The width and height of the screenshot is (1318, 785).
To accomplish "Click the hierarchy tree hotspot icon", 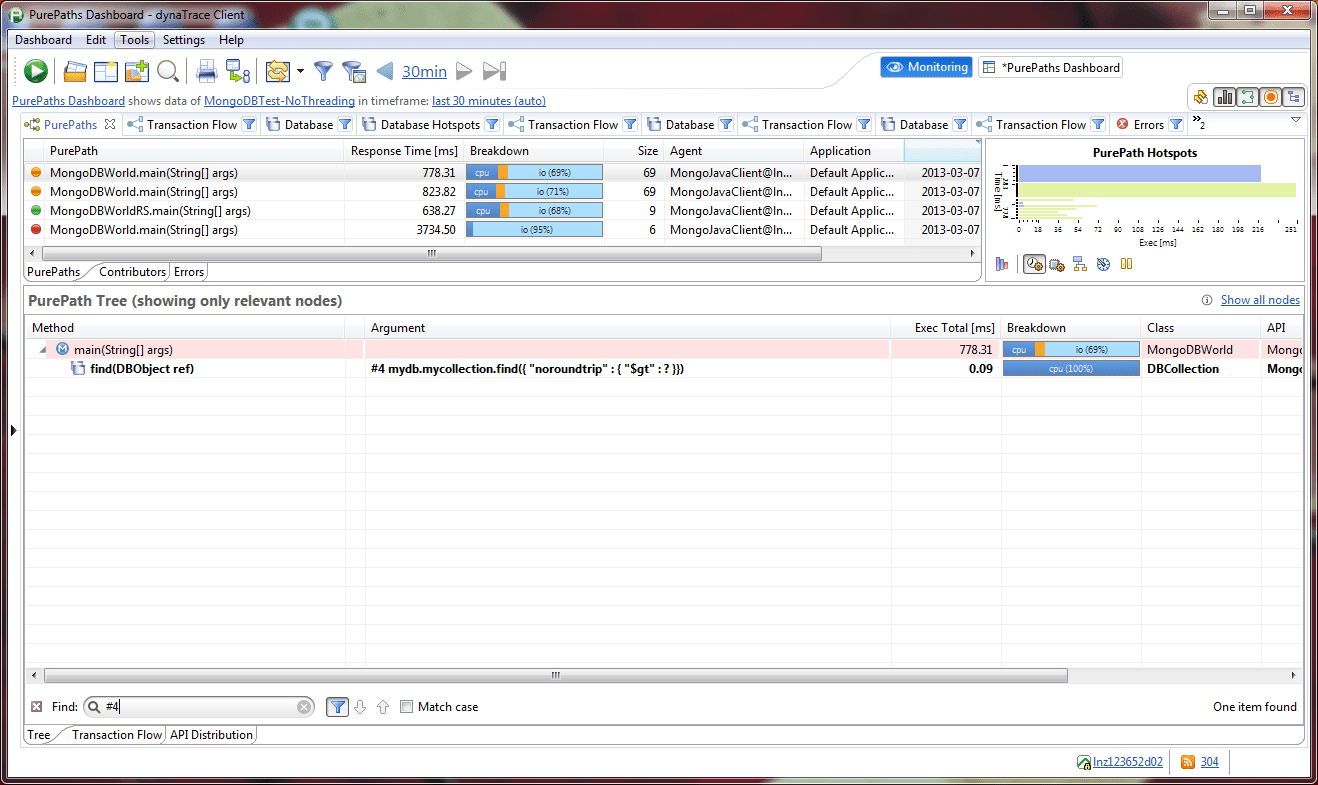I will [x=1080, y=264].
